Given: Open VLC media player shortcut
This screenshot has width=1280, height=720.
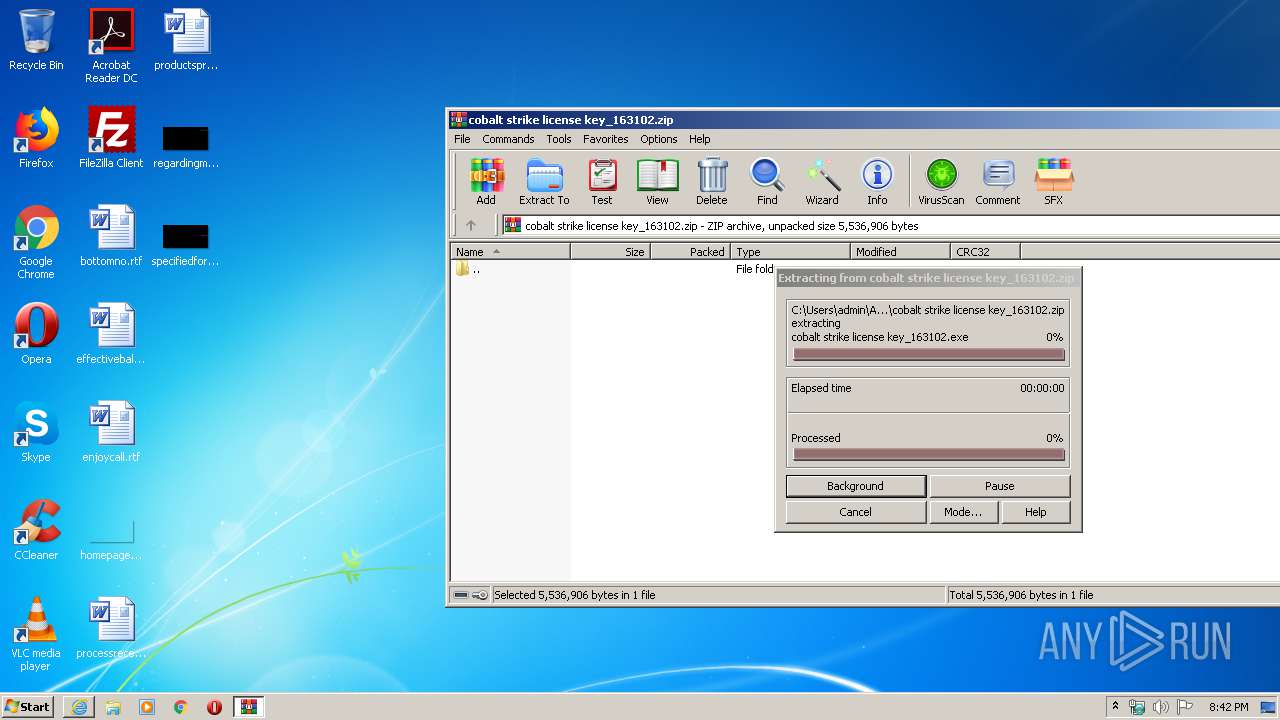Looking at the screenshot, I should coord(36,634).
